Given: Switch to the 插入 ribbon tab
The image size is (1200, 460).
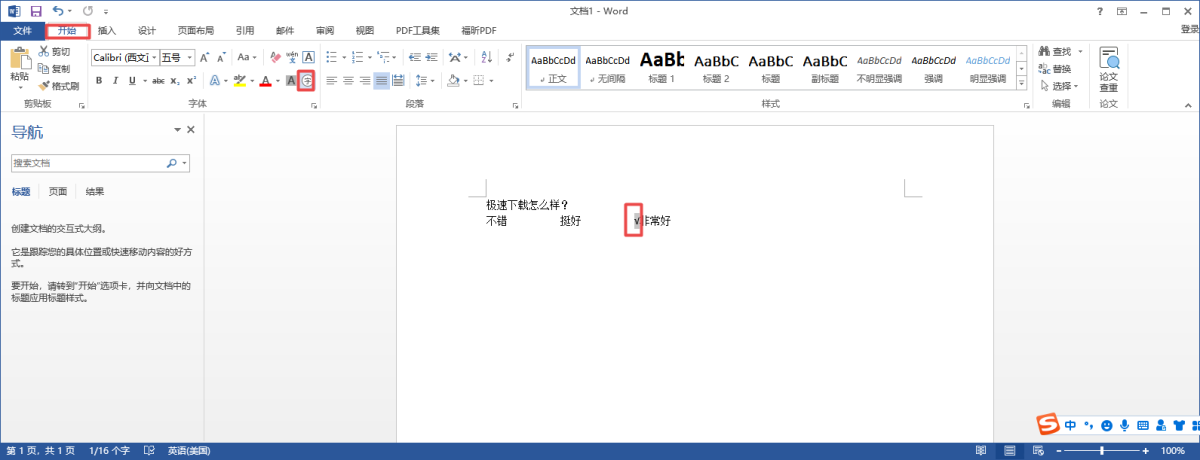Looking at the screenshot, I should pos(107,31).
